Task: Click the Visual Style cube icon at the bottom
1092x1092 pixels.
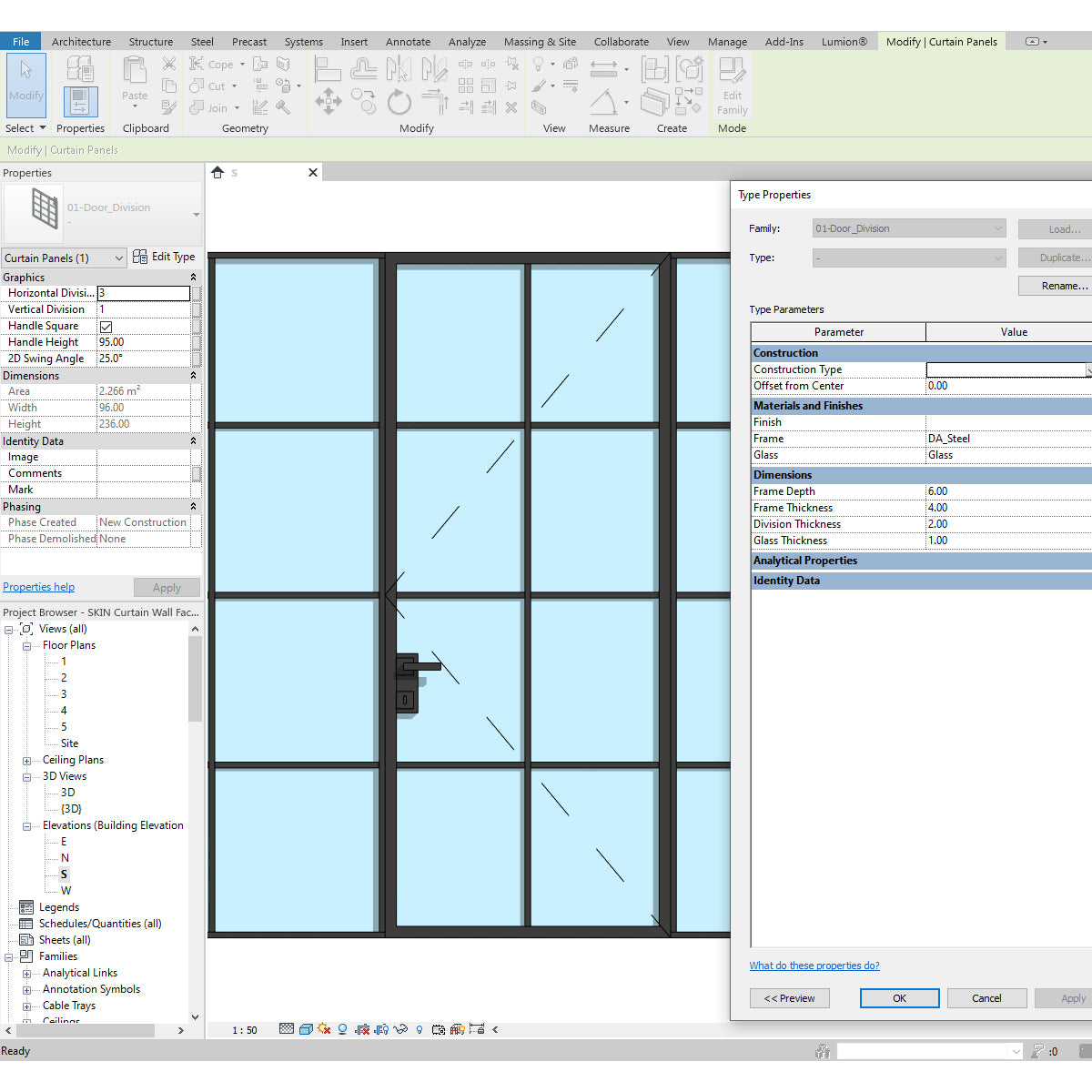Action: pyautogui.click(x=306, y=1029)
